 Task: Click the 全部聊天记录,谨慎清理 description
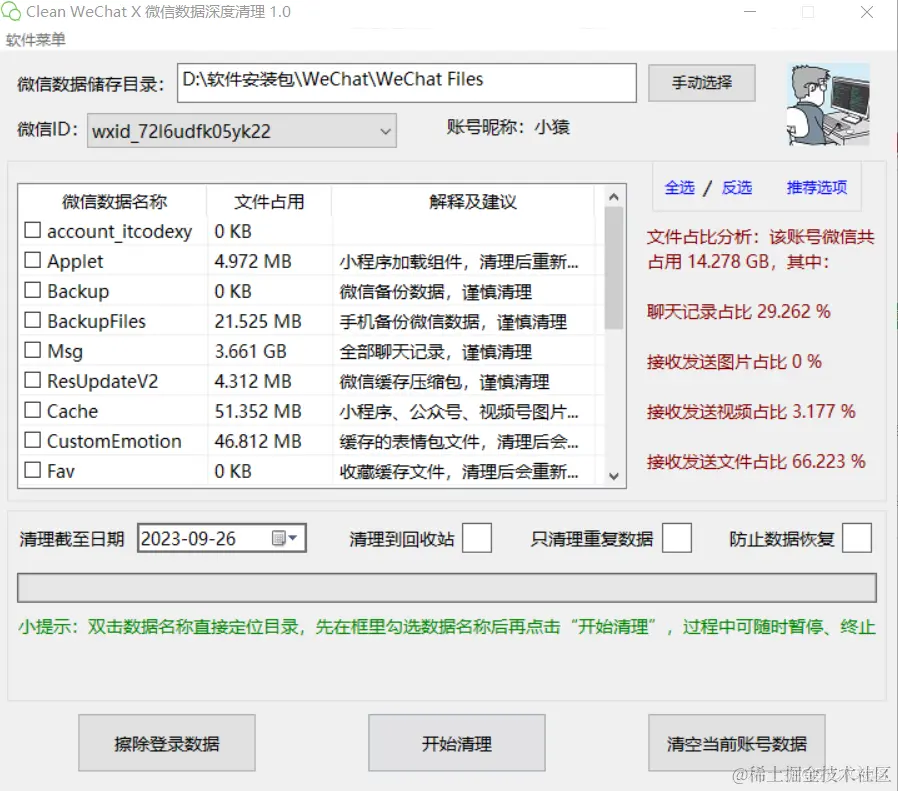(436, 351)
